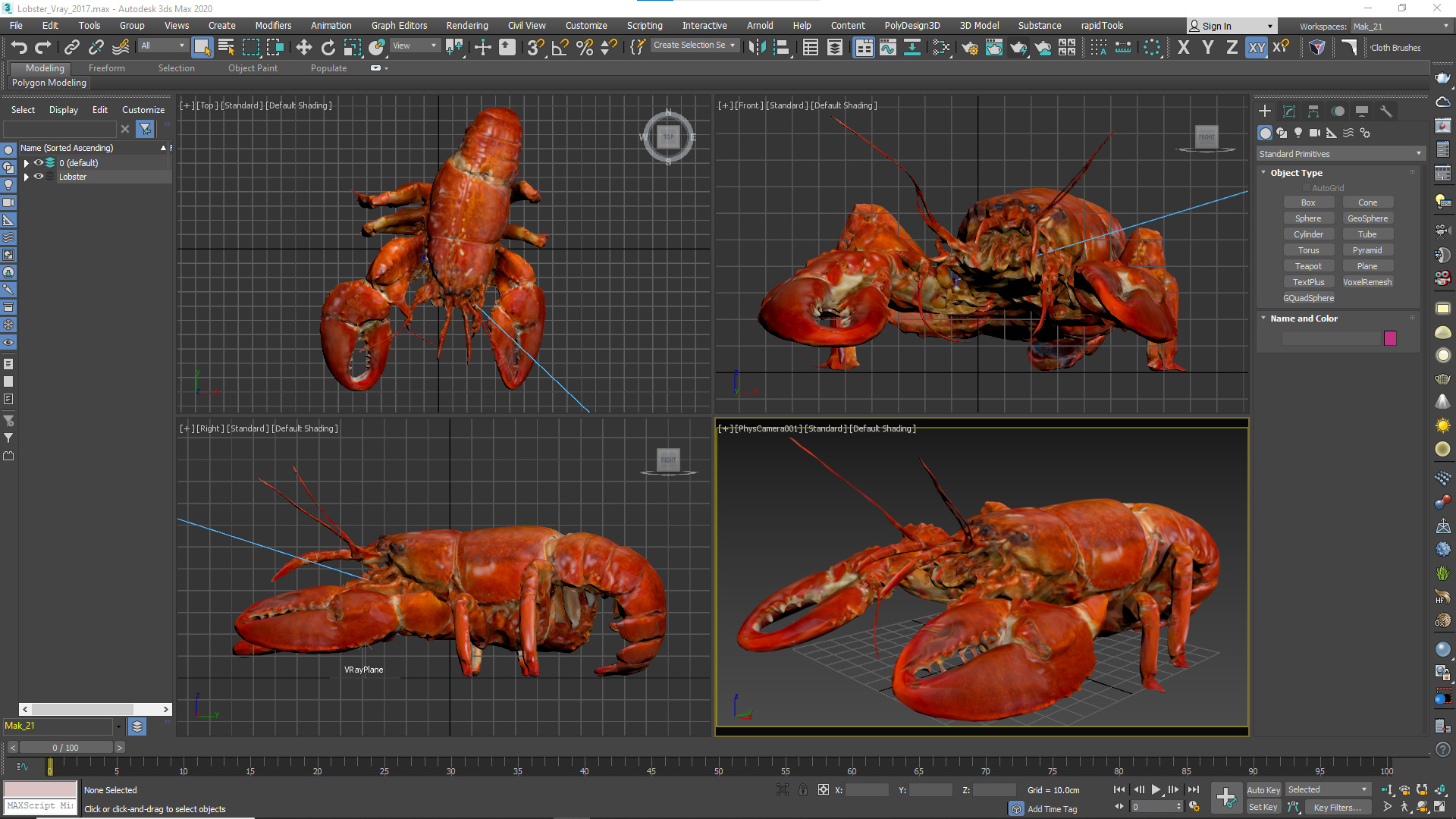Click the time slider 0 / 100 handle
The height and width of the screenshot is (819, 1456).
66,748
